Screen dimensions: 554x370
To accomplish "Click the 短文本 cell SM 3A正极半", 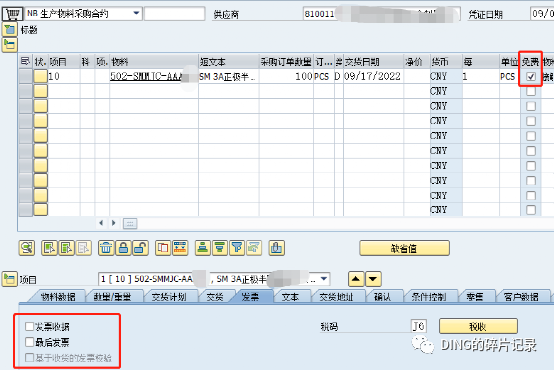I will tap(228, 76).
